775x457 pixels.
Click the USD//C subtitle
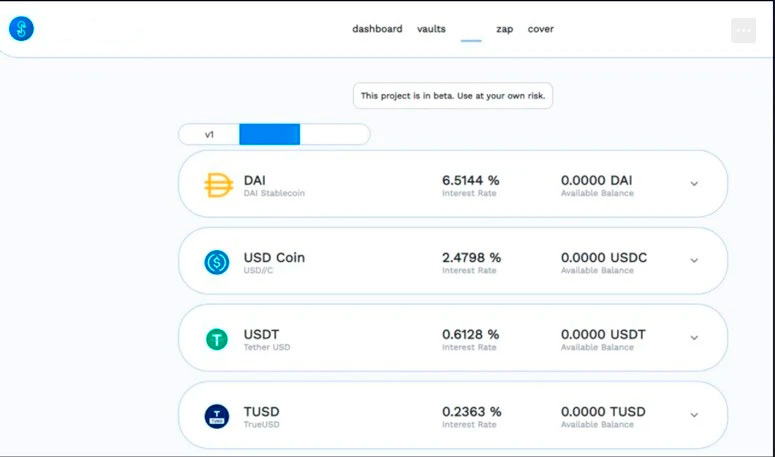tap(258, 270)
